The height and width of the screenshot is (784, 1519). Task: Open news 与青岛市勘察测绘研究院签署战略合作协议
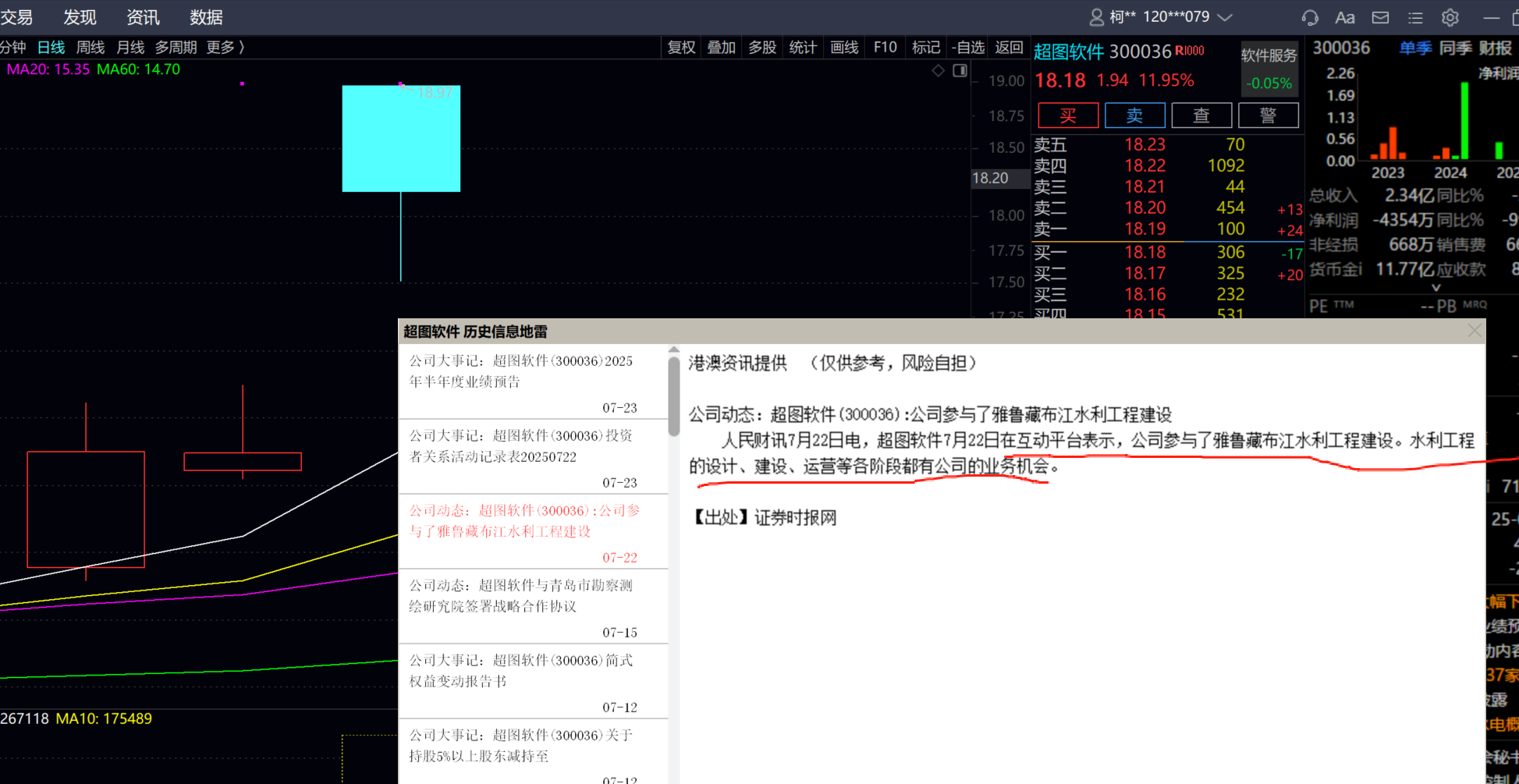(534, 608)
